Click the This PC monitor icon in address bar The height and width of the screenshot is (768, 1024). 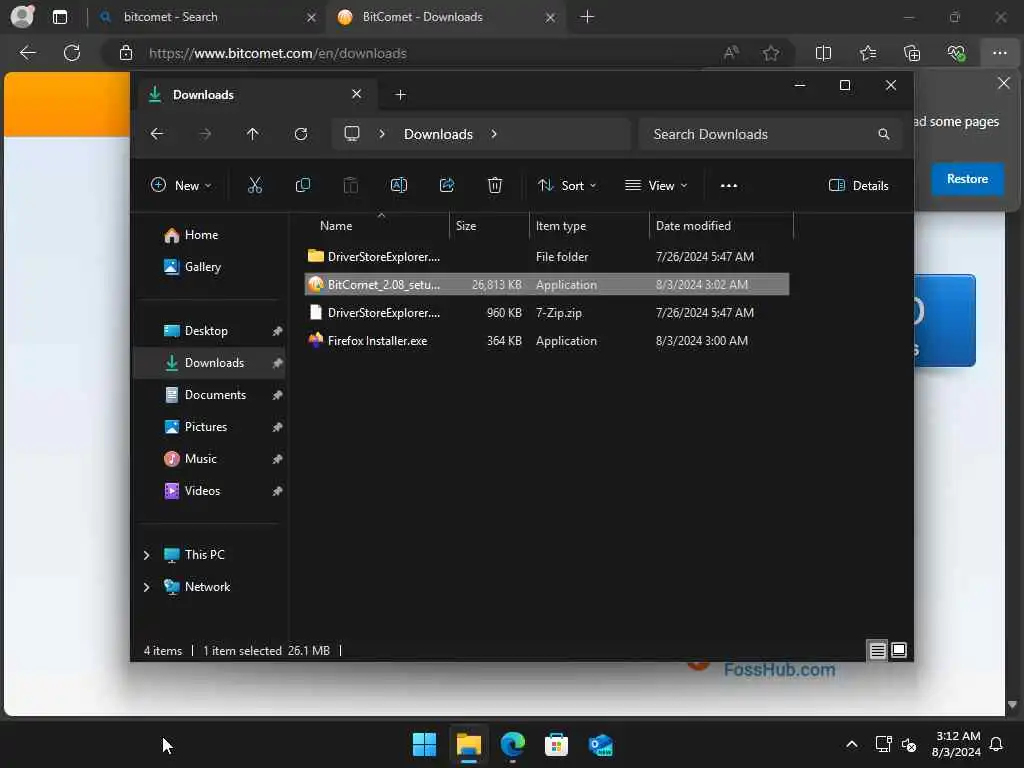point(352,134)
